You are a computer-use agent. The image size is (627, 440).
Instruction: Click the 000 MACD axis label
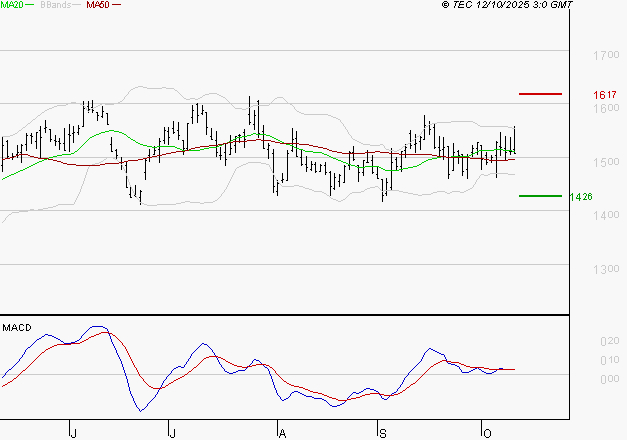[x=609, y=379]
